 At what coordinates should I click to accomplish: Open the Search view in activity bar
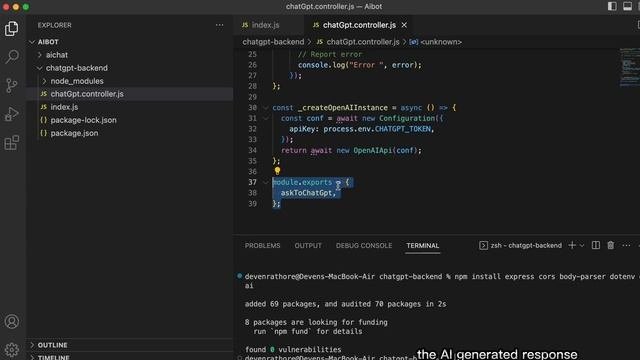[11, 57]
